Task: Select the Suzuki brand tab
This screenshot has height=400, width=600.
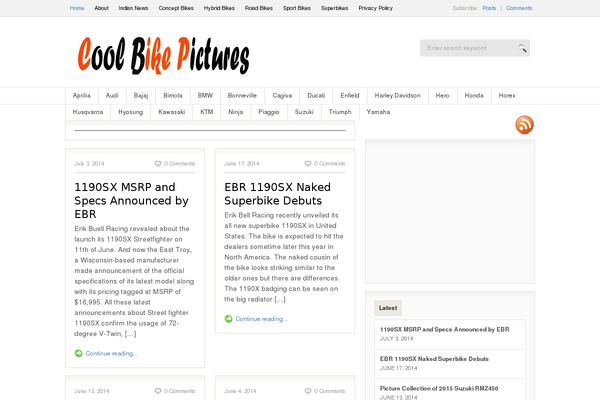Action: click(x=304, y=112)
